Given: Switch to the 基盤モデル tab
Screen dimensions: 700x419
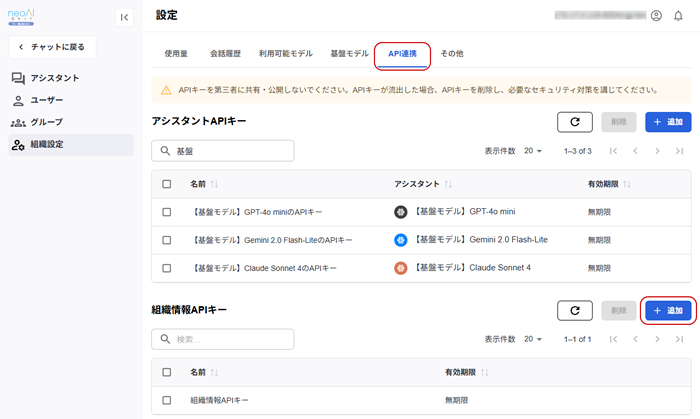Looking at the screenshot, I should point(349,53).
